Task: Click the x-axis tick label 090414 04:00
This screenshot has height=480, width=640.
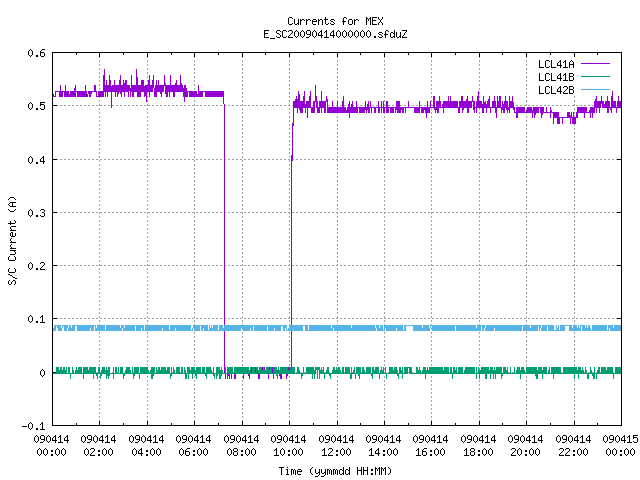Action: point(146,446)
